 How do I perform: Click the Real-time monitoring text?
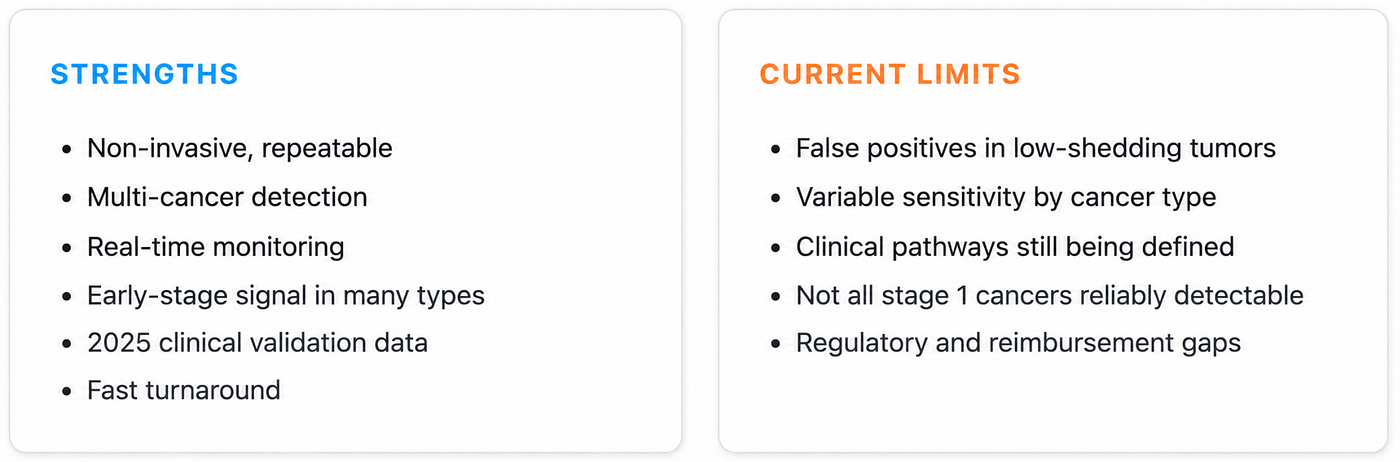click(216, 246)
